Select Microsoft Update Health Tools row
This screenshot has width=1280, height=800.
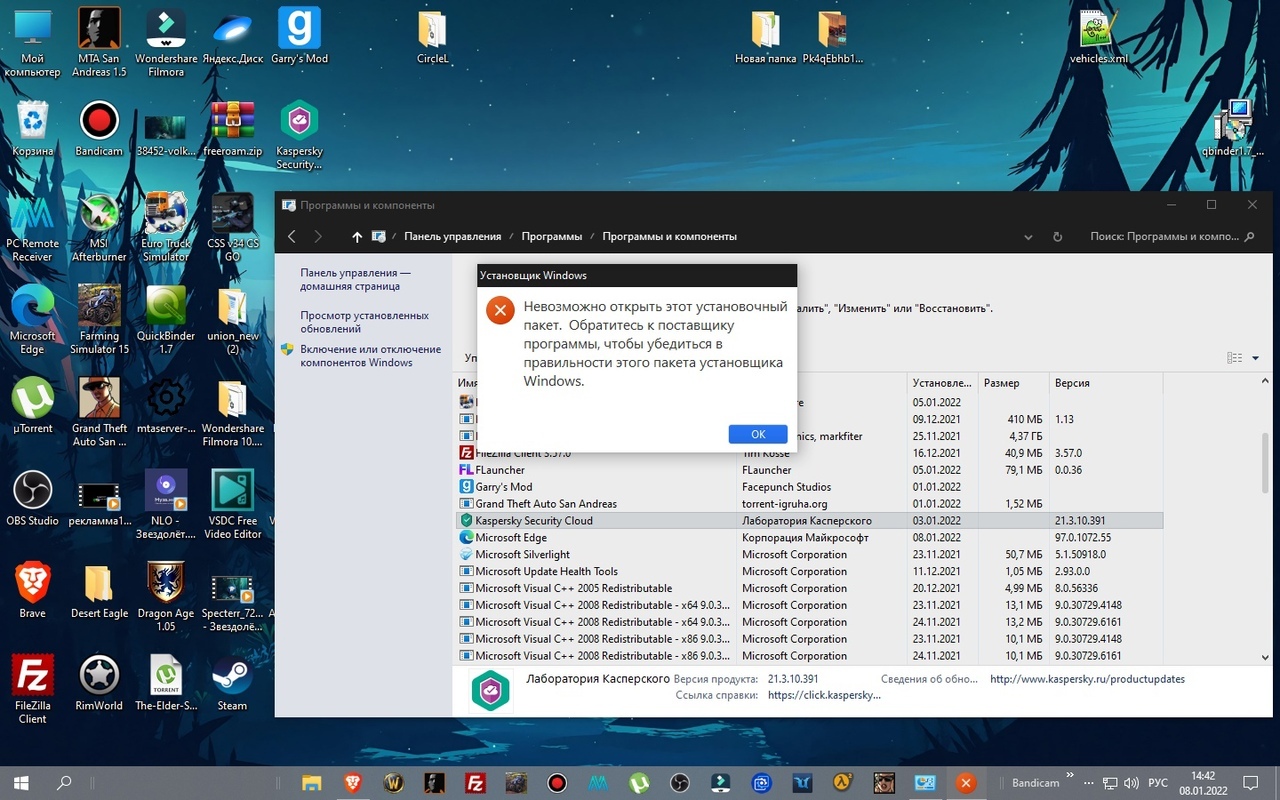809,572
